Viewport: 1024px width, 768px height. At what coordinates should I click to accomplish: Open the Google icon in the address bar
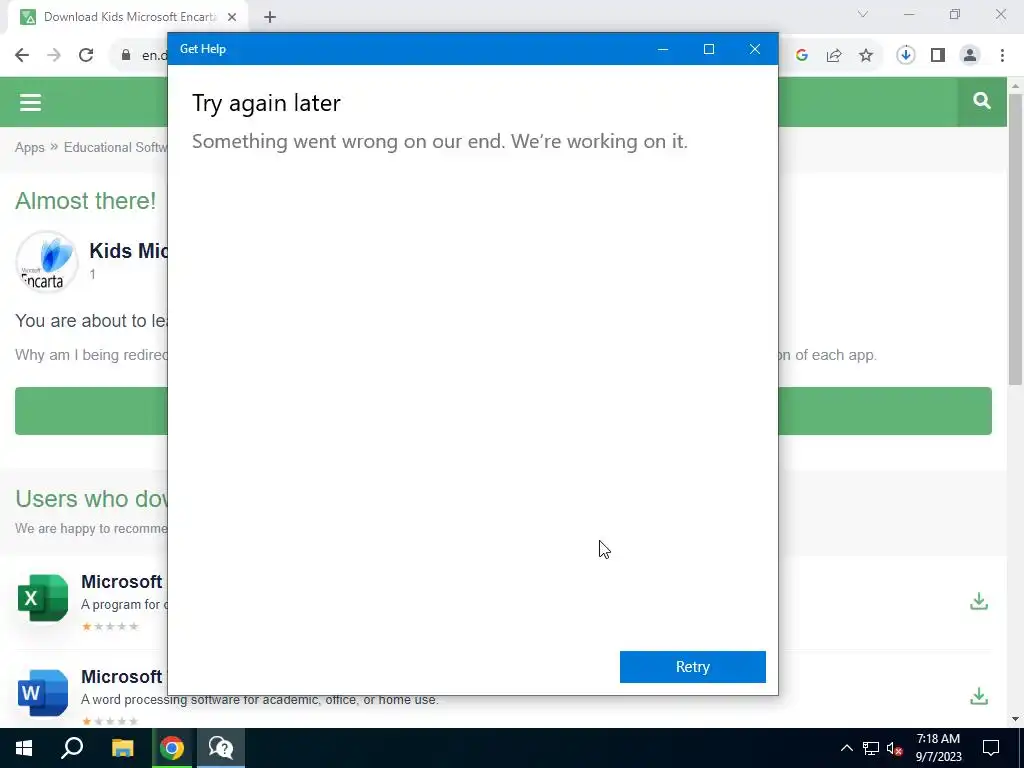(802, 56)
